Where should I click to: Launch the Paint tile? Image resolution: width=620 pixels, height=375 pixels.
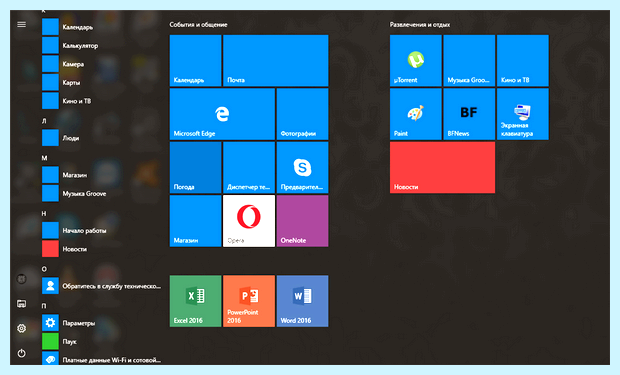click(416, 114)
